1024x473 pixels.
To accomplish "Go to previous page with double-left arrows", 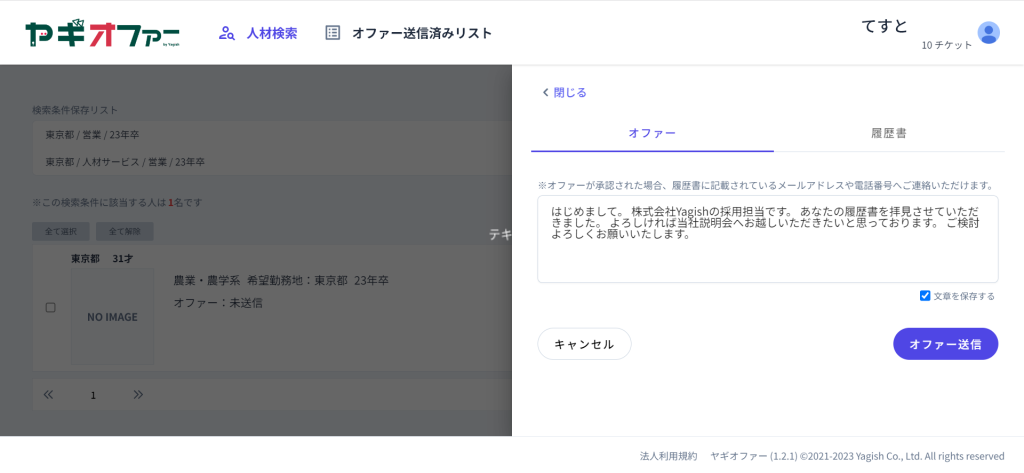I will pyautogui.click(x=48, y=395).
